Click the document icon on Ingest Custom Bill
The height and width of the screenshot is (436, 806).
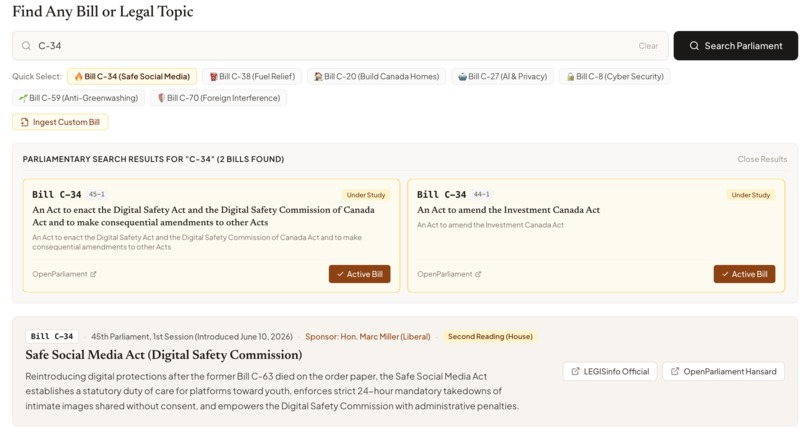pos(24,122)
